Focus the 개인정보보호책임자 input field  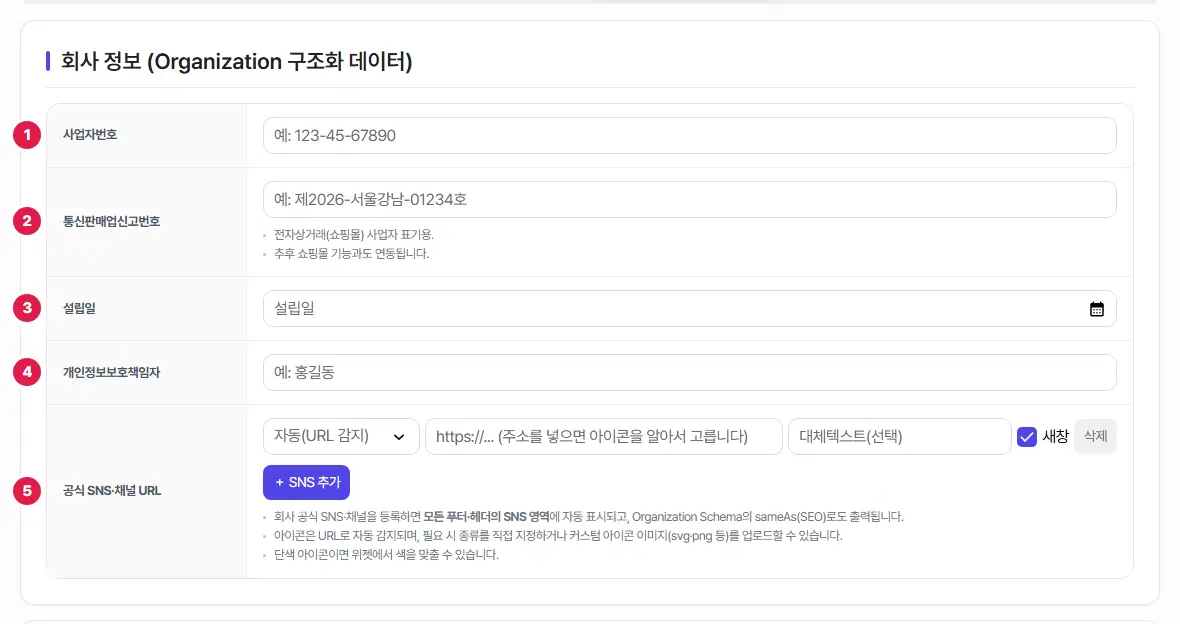pyautogui.click(x=689, y=373)
